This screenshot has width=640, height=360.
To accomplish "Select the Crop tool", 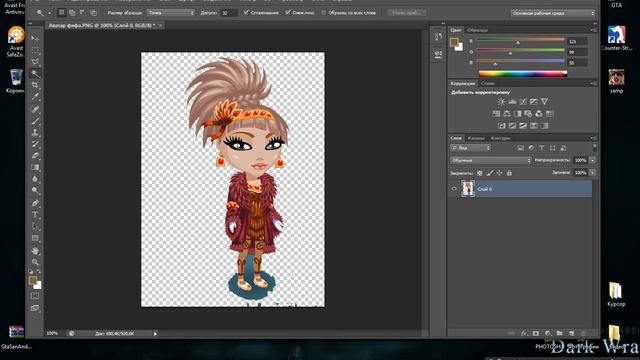I will (36, 85).
